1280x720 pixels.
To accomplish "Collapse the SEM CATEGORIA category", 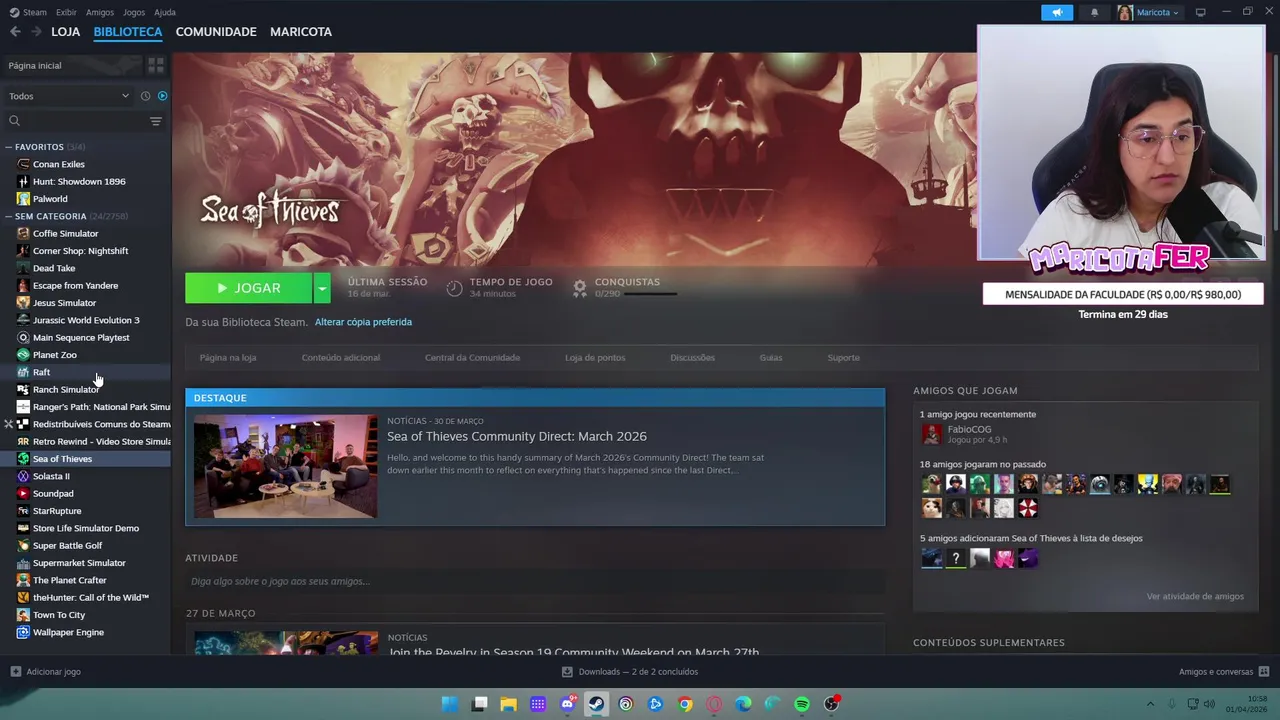I will click(x=8, y=216).
